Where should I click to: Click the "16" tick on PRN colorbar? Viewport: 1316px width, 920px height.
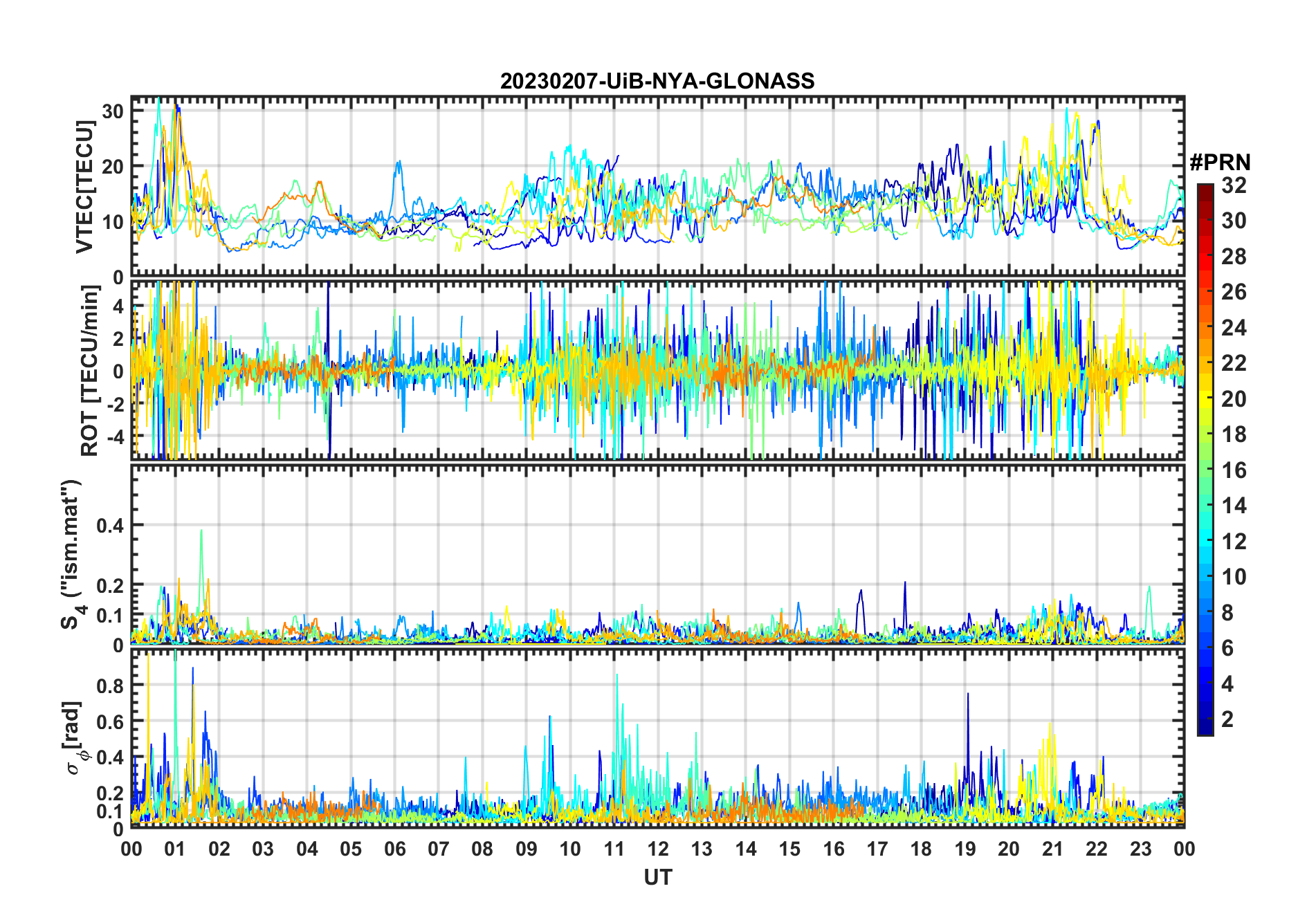1234,470
